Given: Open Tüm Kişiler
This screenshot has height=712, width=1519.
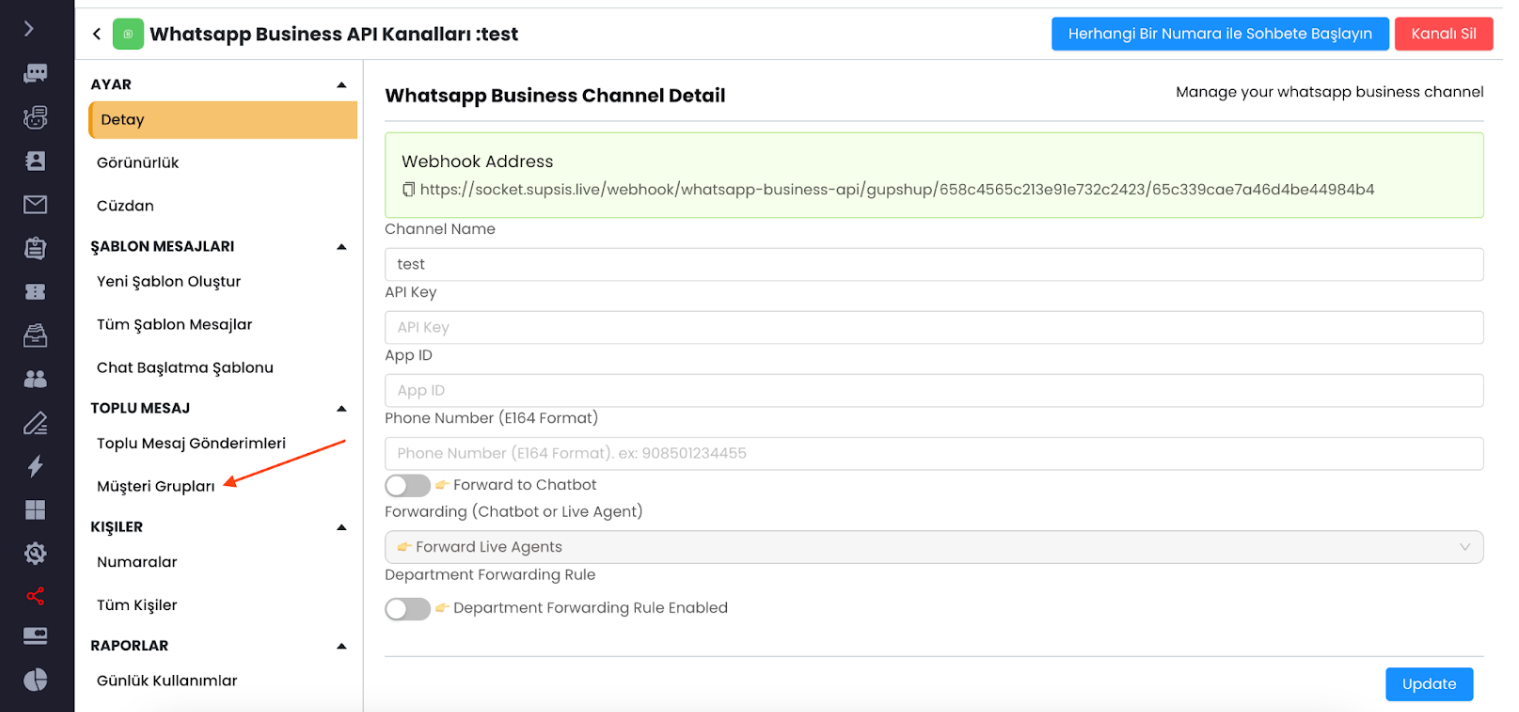Looking at the screenshot, I should pos(137,606).
